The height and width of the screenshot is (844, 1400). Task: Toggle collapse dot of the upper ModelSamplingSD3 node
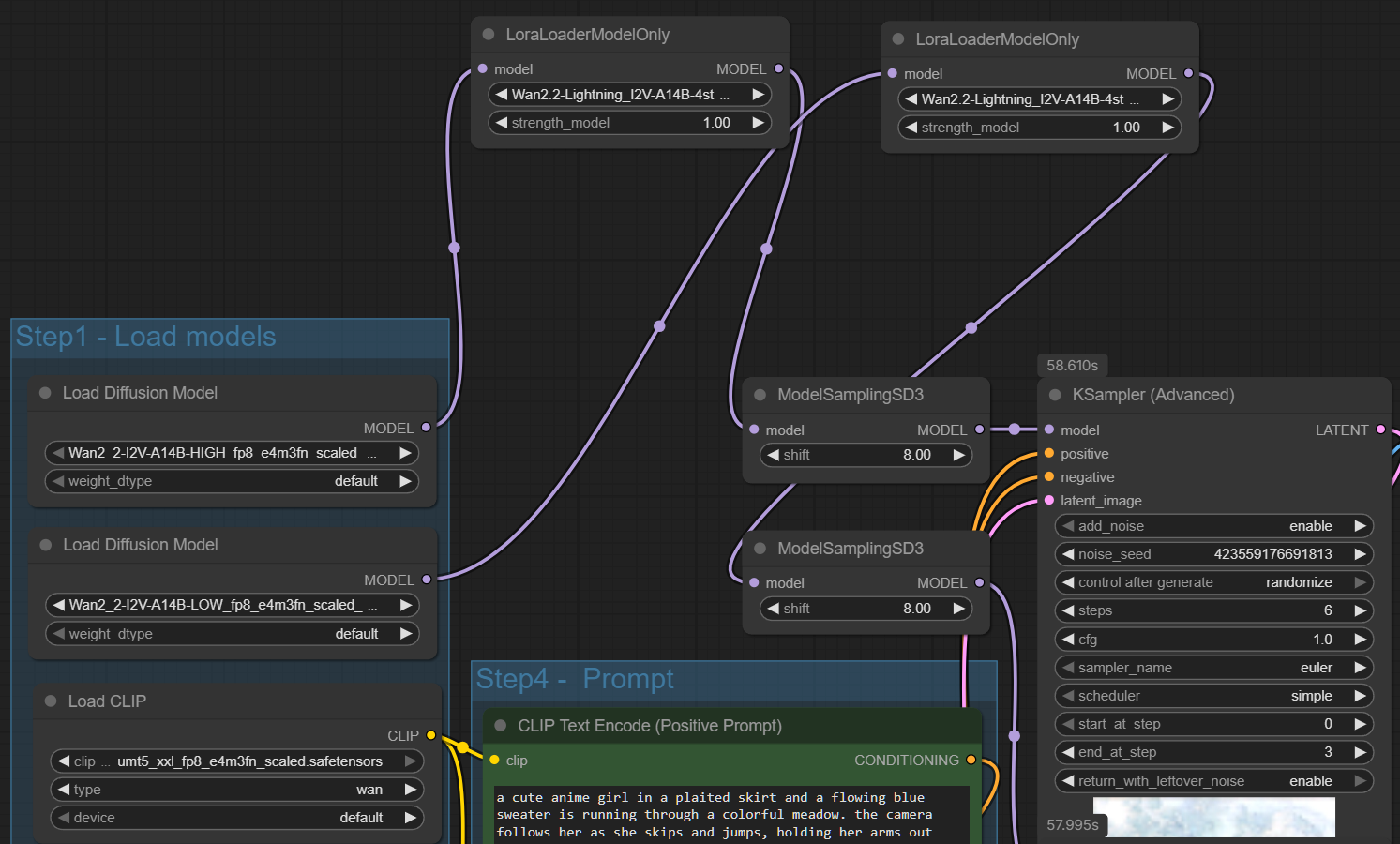click(x=760, y=395)
